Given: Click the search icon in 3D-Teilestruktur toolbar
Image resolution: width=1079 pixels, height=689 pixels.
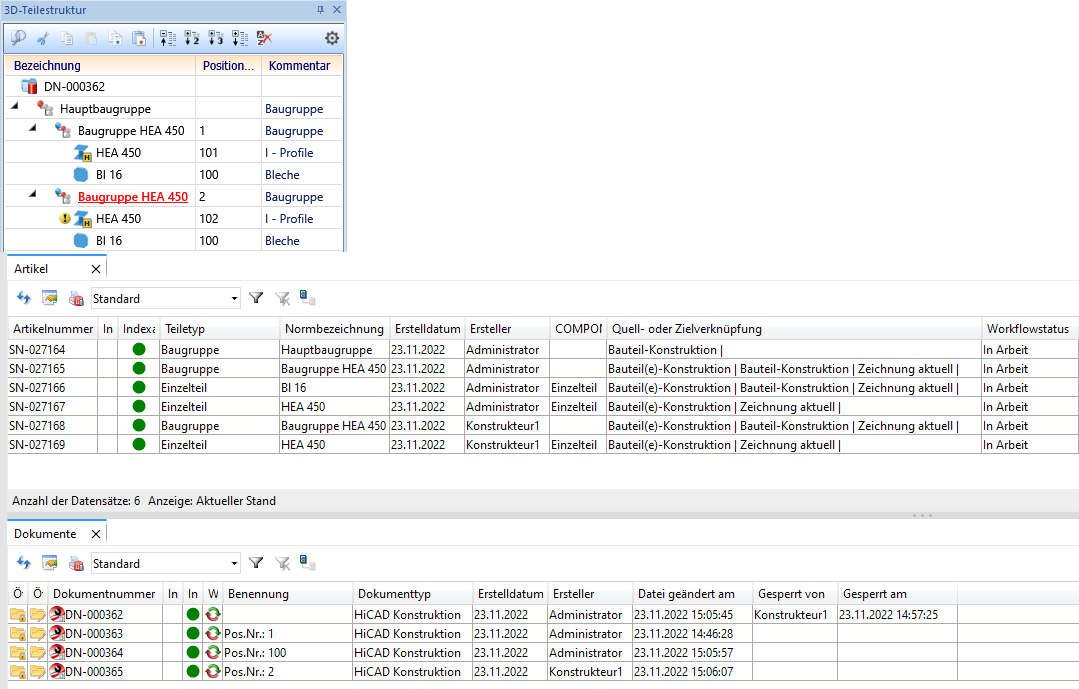Looking at the screenshot, I should [18, 38].
